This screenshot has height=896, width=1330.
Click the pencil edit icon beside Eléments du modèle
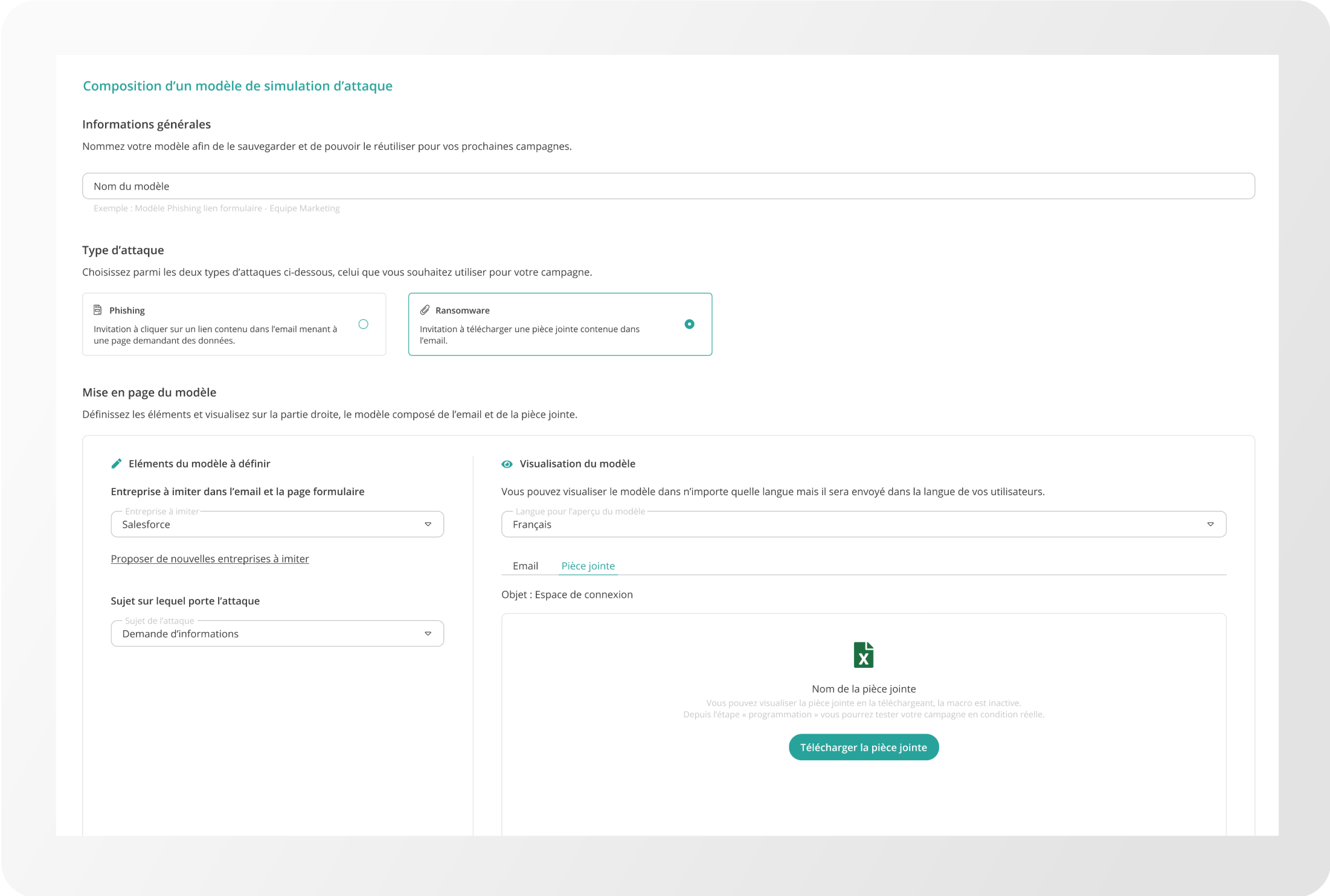117,464
